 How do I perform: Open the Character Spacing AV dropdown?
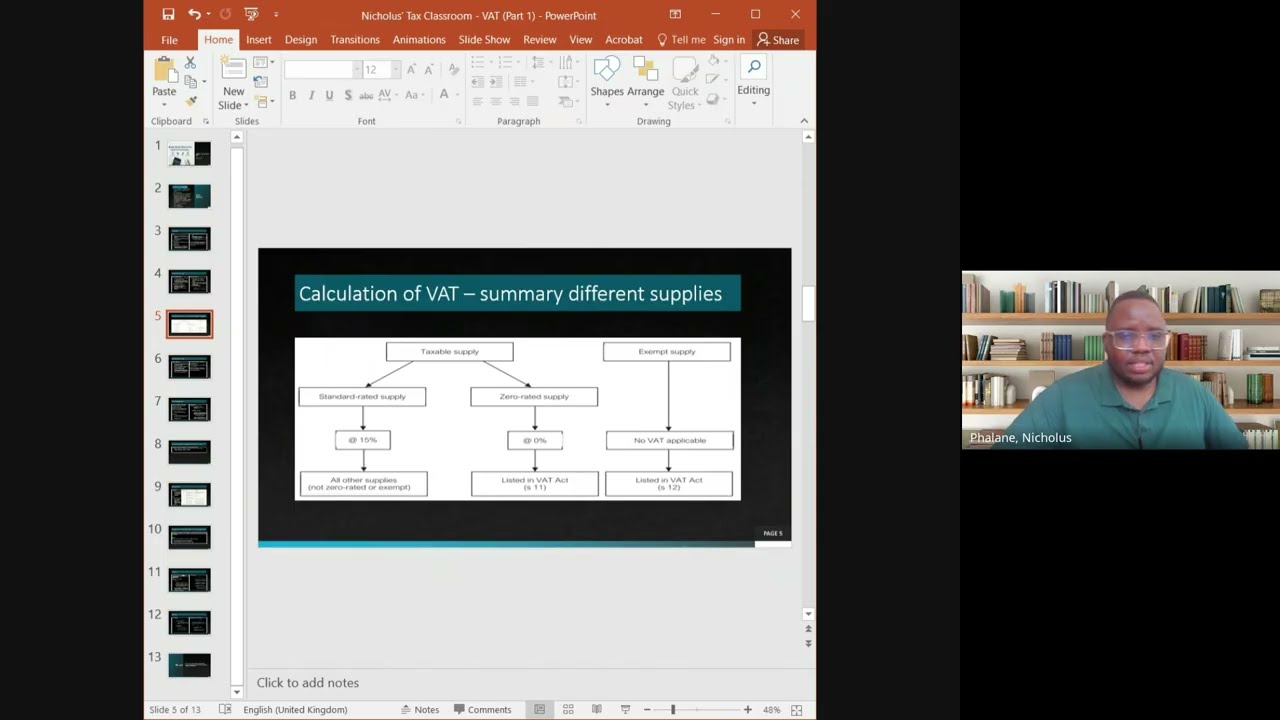387,96
